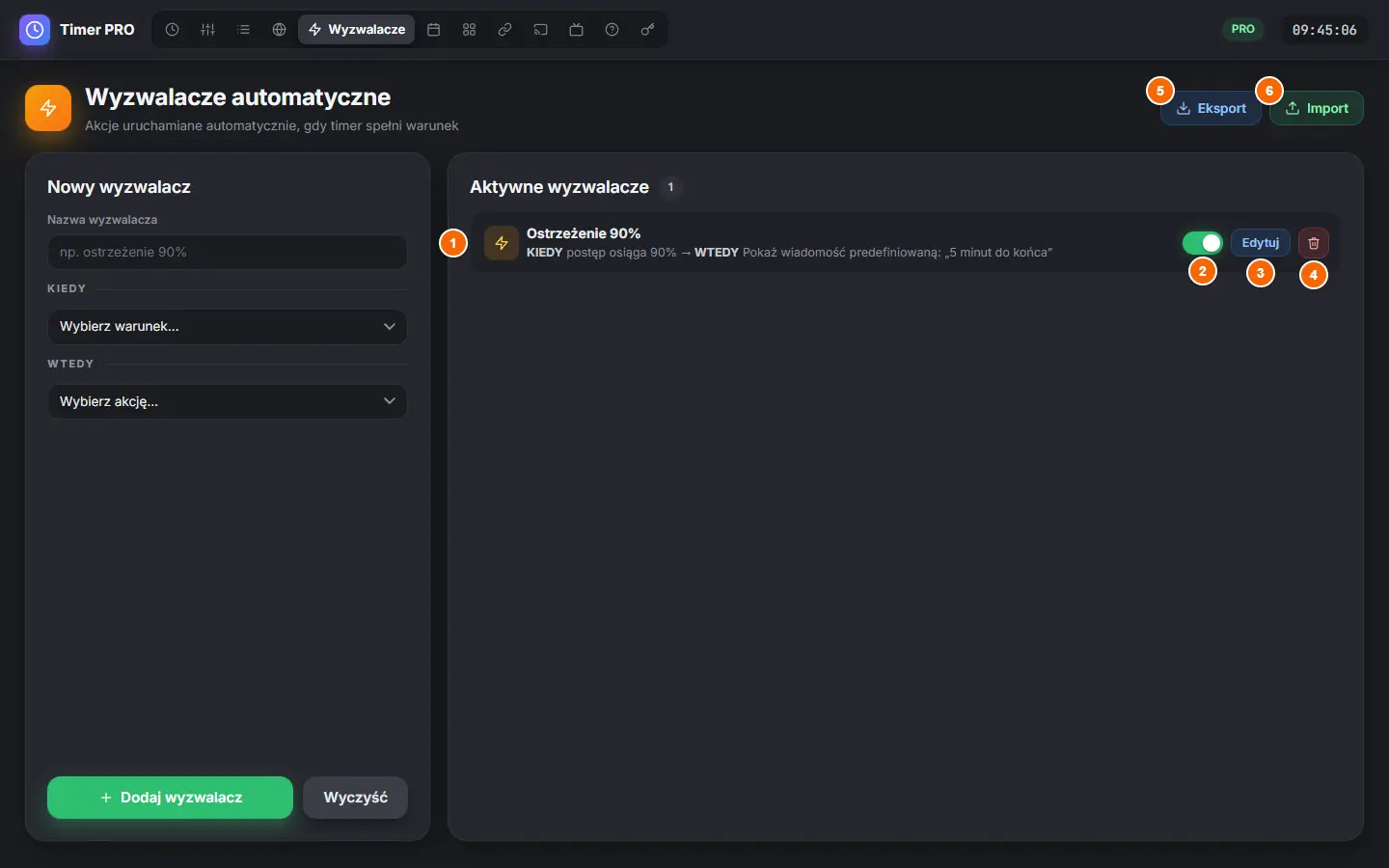Screen dimensions: 1389x868
Task: Open the Wybierz warunek dropdown
Action: point(228,326)
